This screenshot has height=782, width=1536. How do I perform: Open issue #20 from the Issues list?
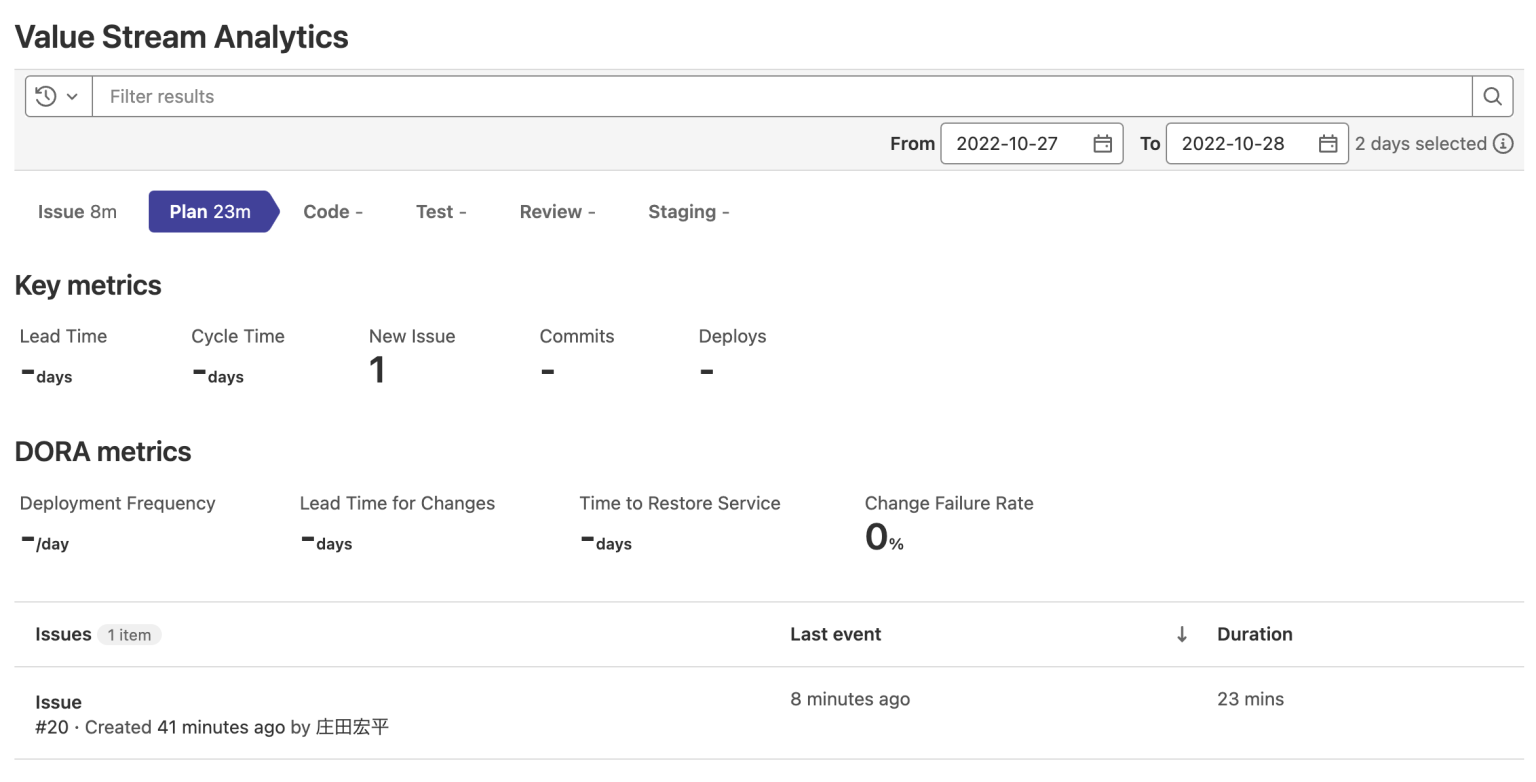tap(58, 702)
